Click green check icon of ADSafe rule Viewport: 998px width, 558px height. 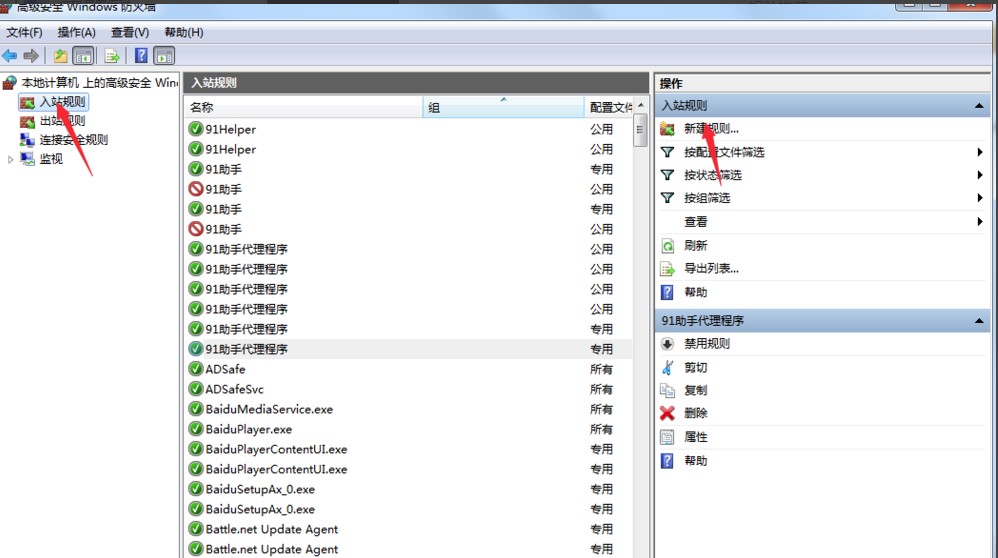(x=196, y=369)
